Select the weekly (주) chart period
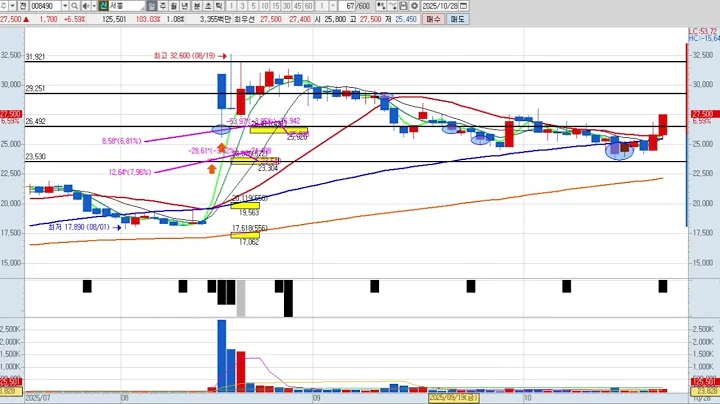The image size is (720, 404). (163, 6)
